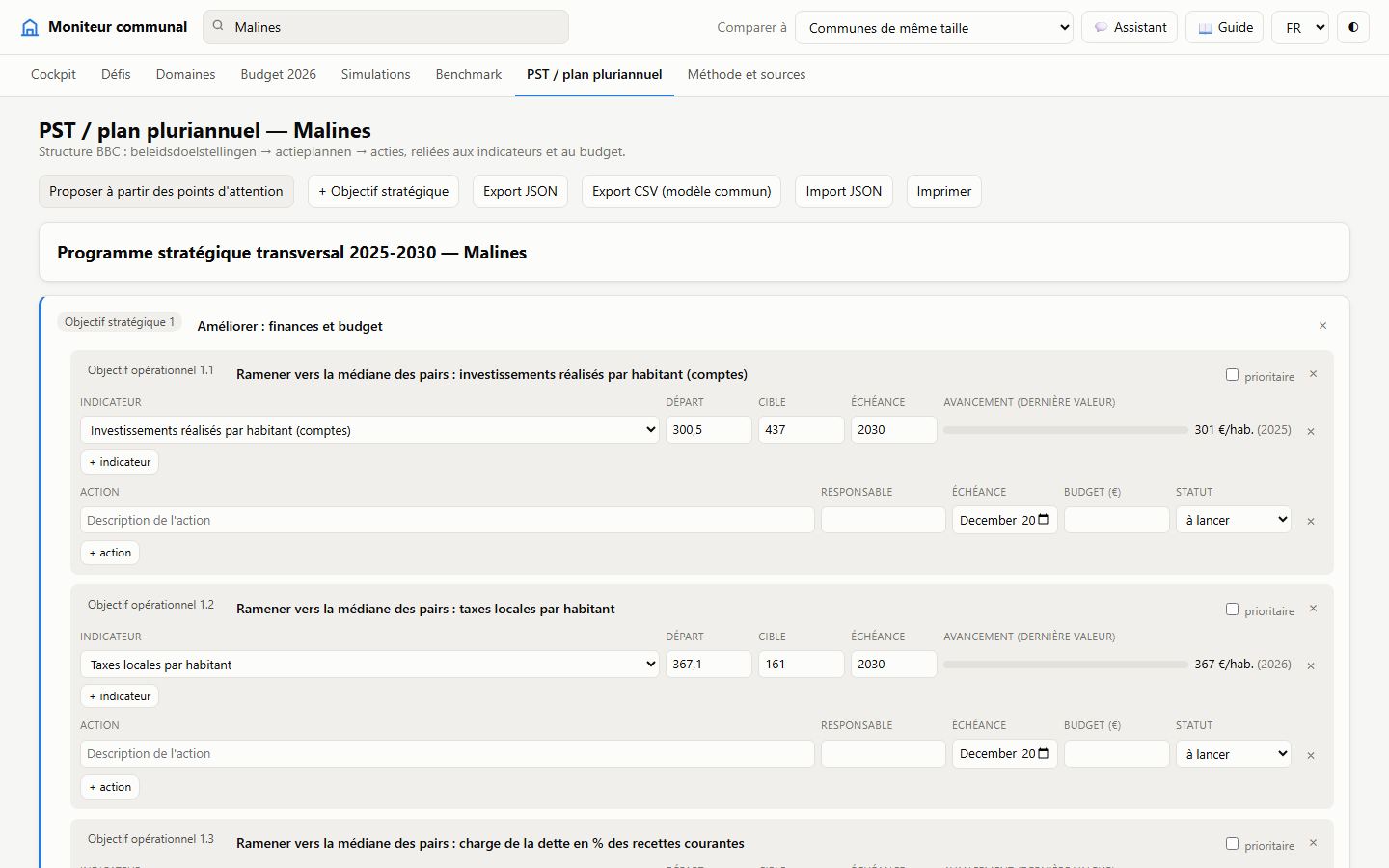Open the FR language selector
The width and height of the screenshot is (1389, 868).
click(x=1300, y=27)
